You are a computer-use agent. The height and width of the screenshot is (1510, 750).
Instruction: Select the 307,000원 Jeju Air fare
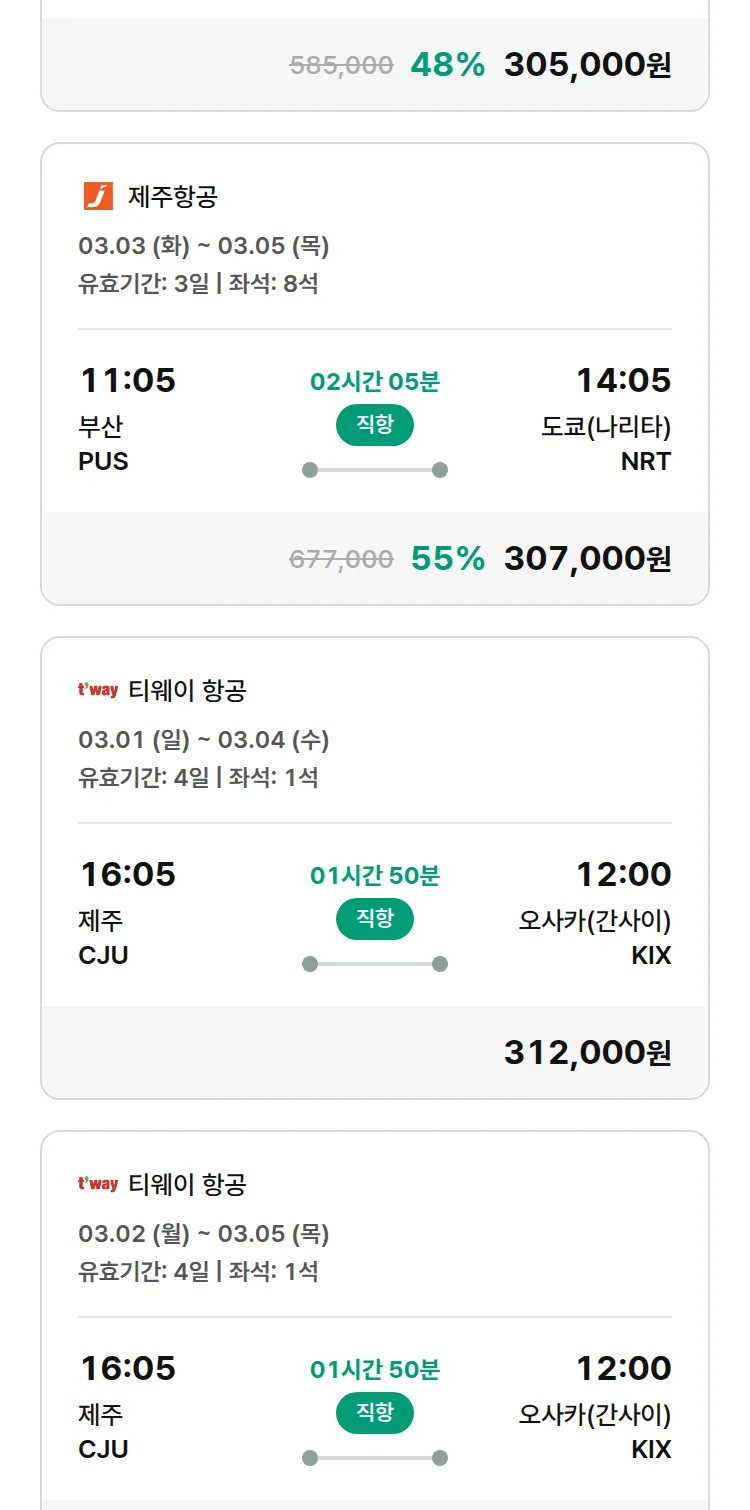[x=587, y=559]
